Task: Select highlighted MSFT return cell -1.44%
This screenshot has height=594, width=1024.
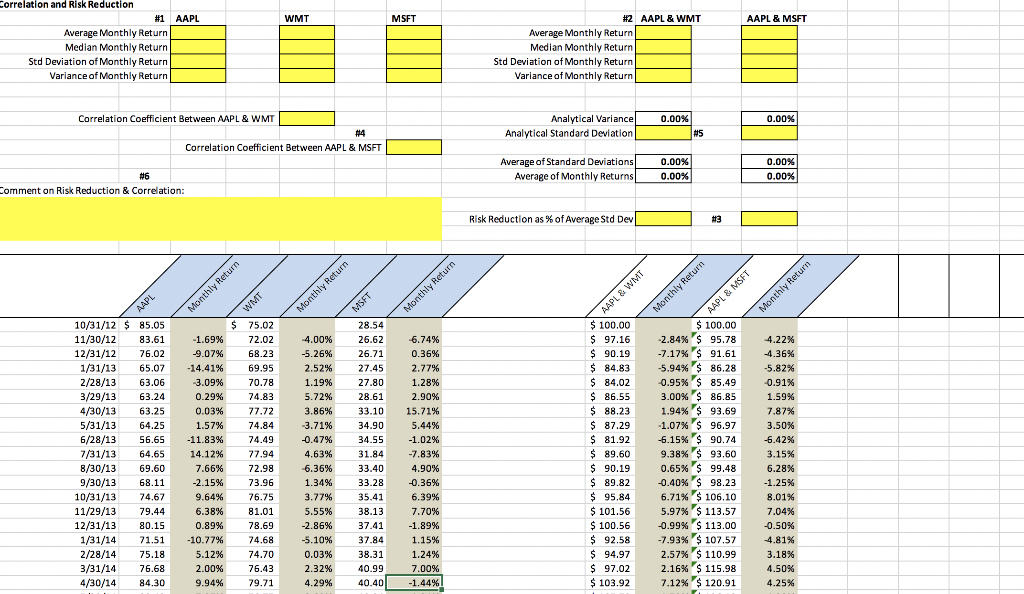Action: click(x=414, y=583)
